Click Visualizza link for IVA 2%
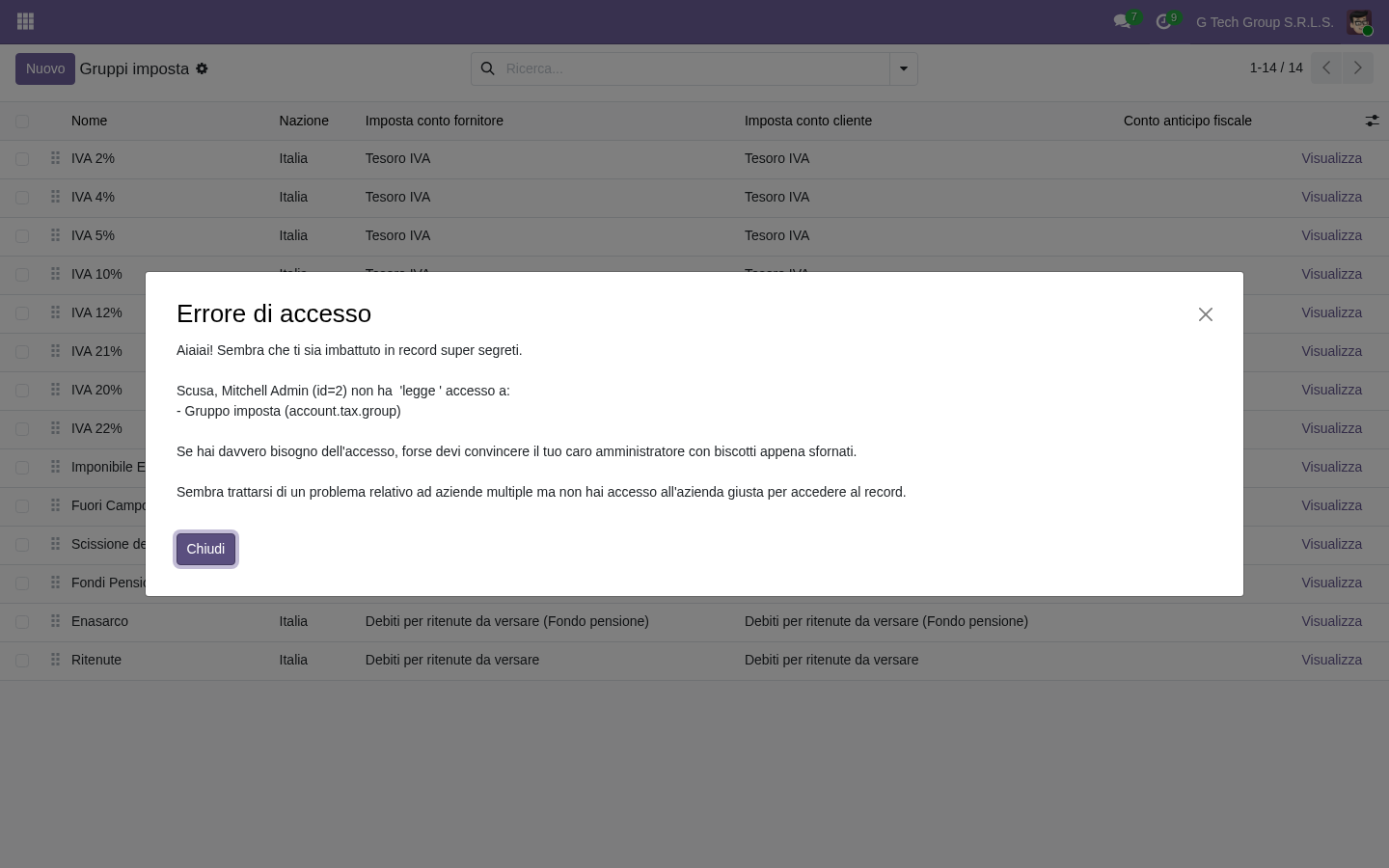The width and height of the screenshot is (1389, 868). click(x=1331, y=158)
